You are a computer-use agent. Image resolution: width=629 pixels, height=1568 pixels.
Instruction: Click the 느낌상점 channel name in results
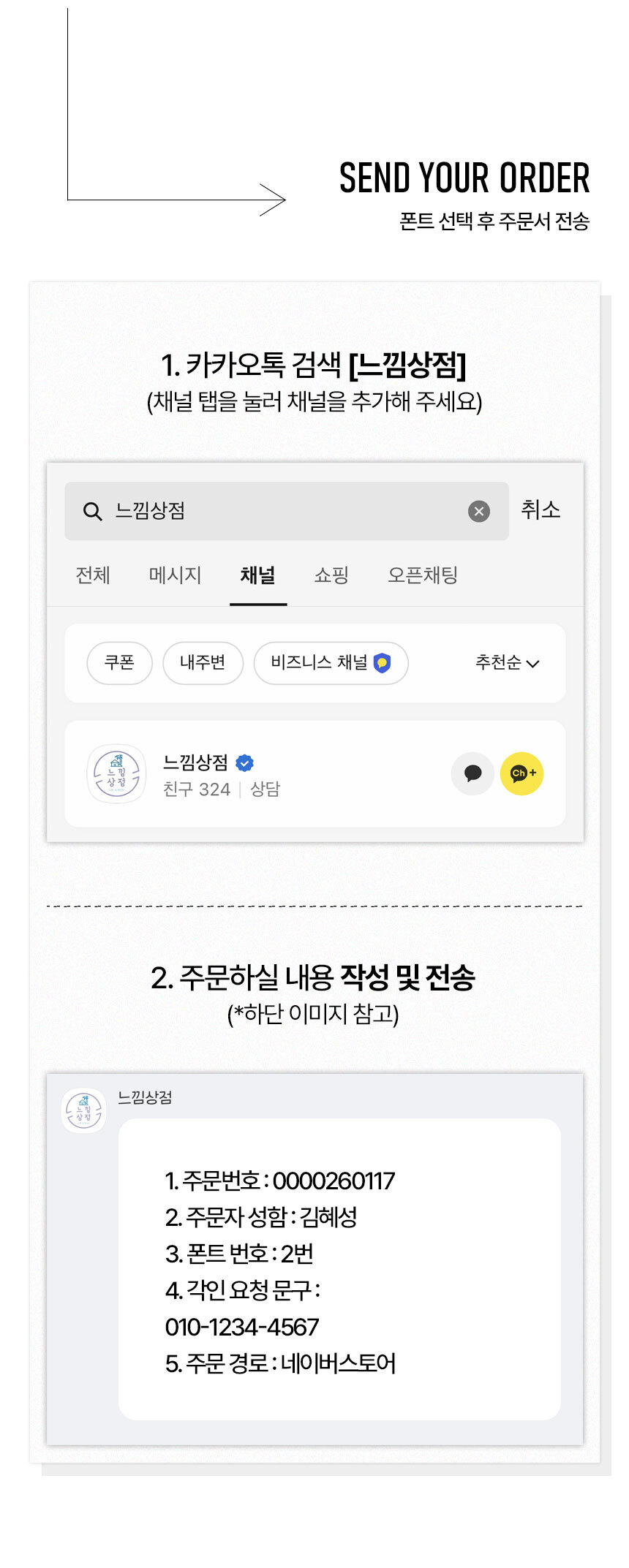[195, 762]
